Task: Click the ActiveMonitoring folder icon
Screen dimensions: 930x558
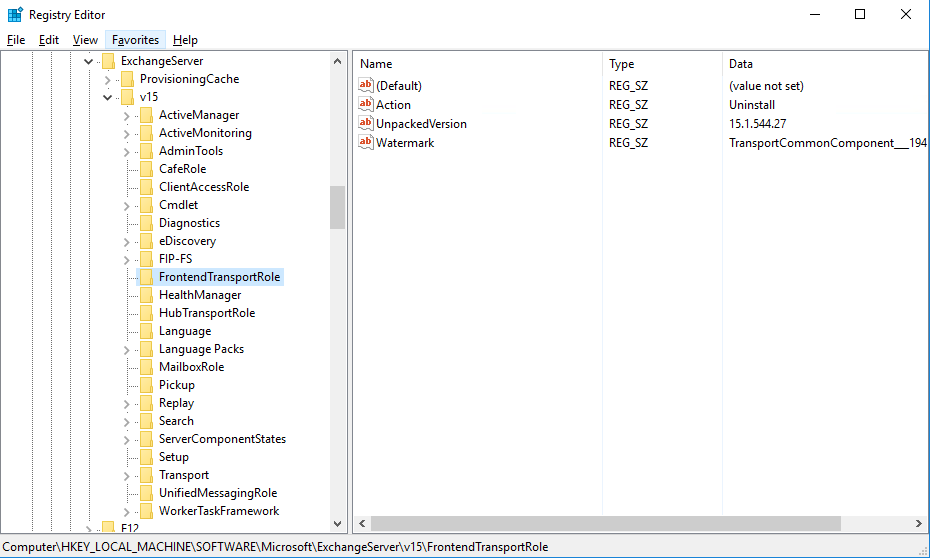Action: [146, 133]
